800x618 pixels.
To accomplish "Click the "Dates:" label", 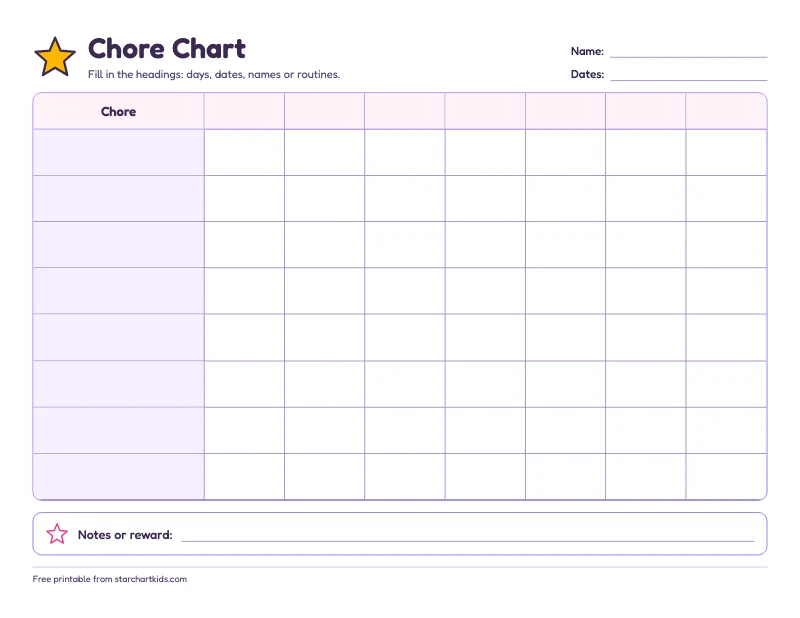I will click(587, 74).
